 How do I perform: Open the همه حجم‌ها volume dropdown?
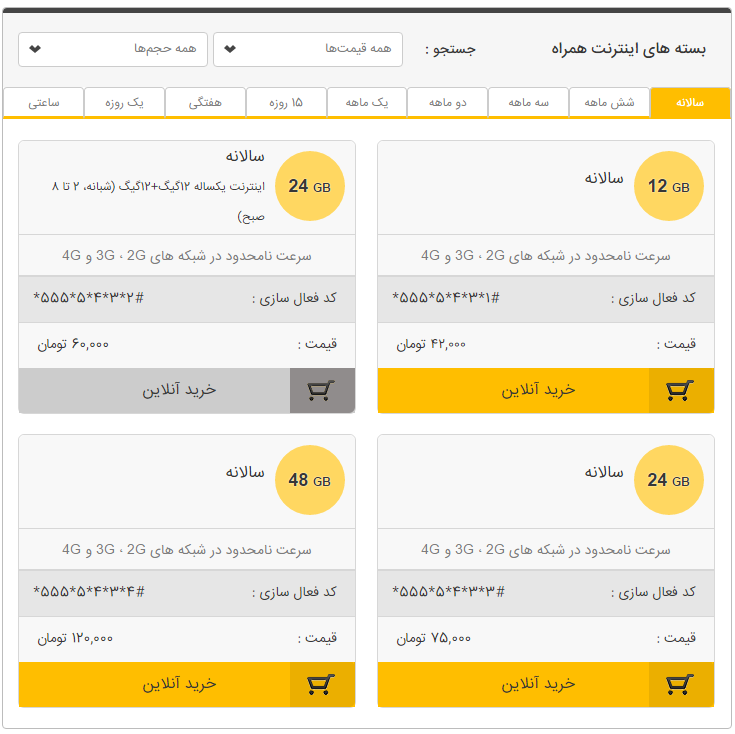coord(113,49)
